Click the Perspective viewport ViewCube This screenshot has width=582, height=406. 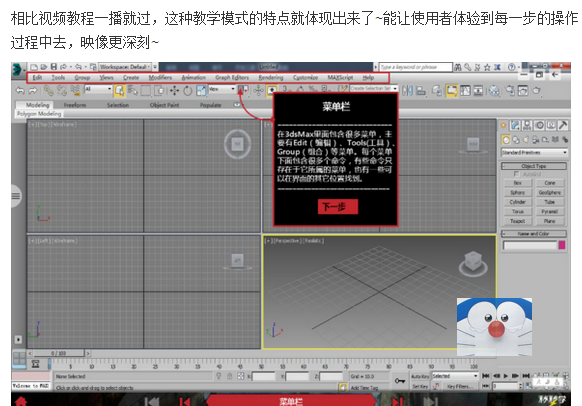click(x=473, y=263)
